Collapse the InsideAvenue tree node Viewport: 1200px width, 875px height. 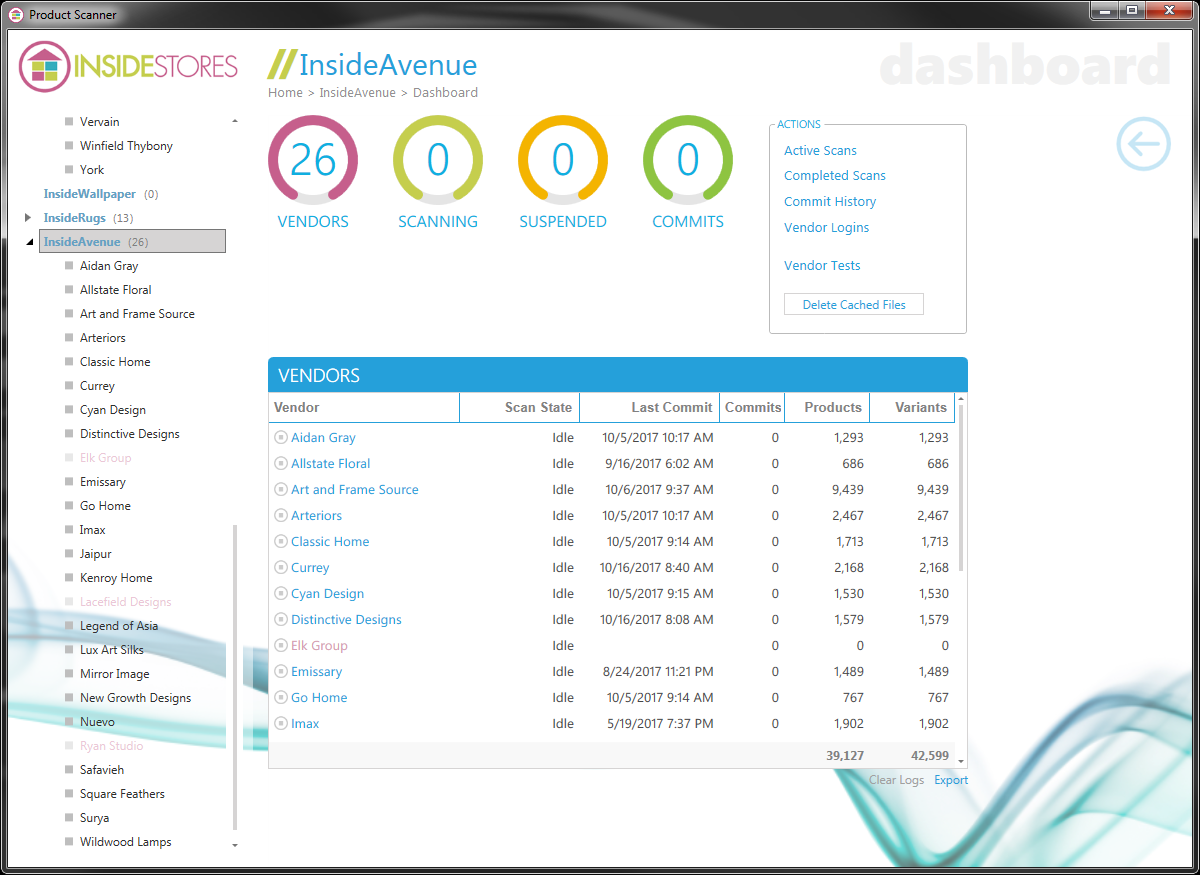(29, 242)
